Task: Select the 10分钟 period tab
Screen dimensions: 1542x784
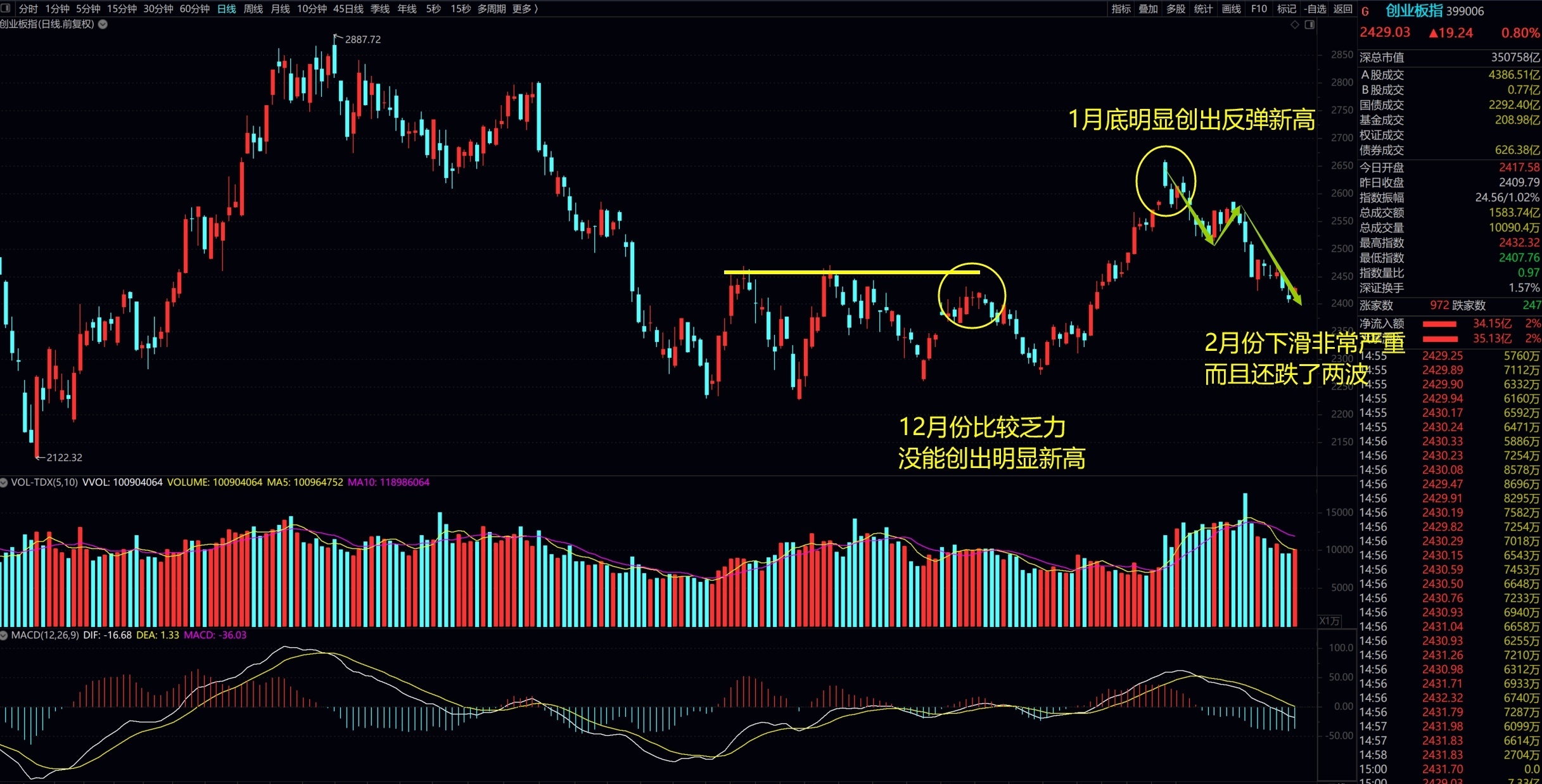Action: coord(312,9)
